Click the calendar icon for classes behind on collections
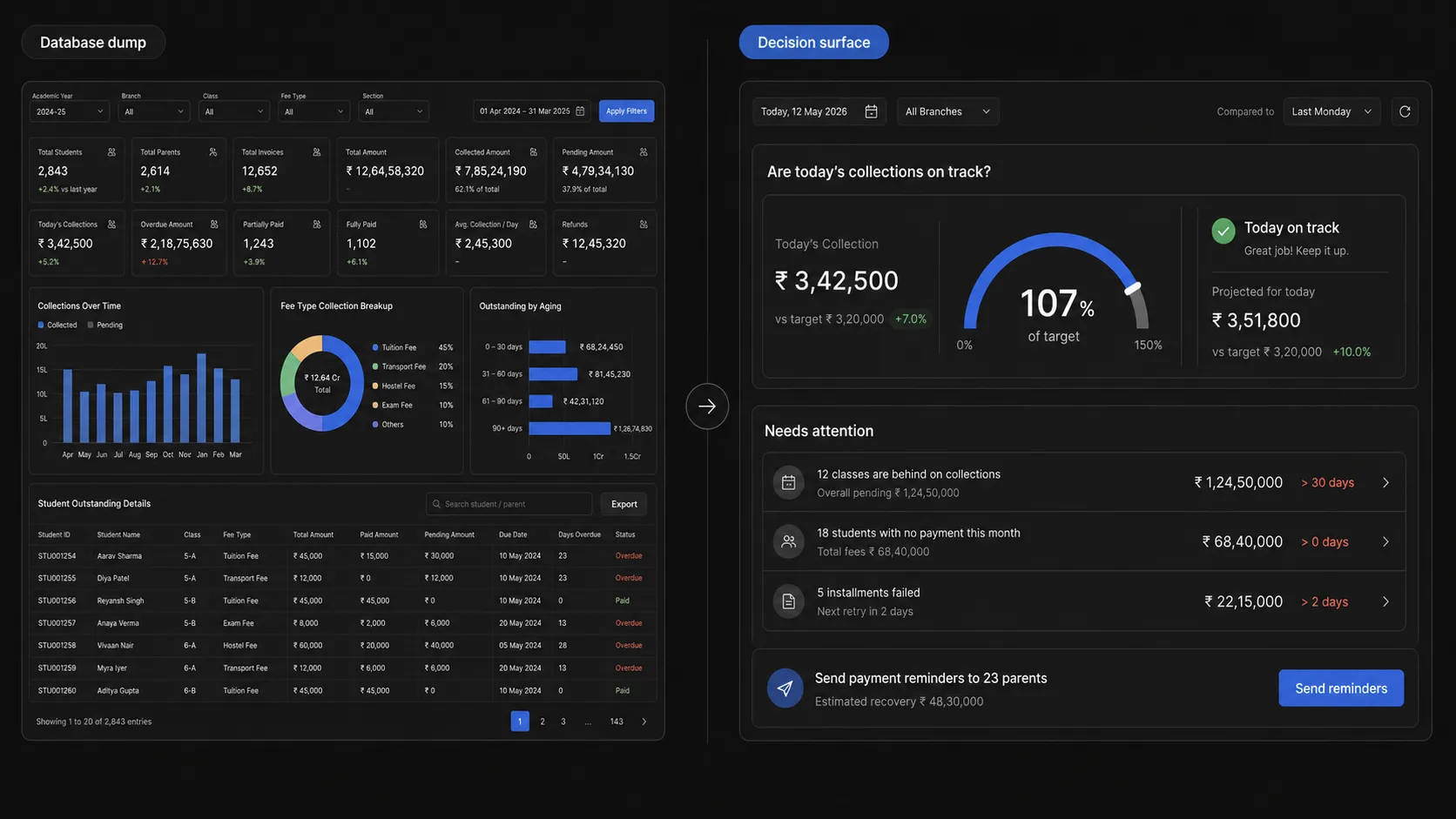 788,483
